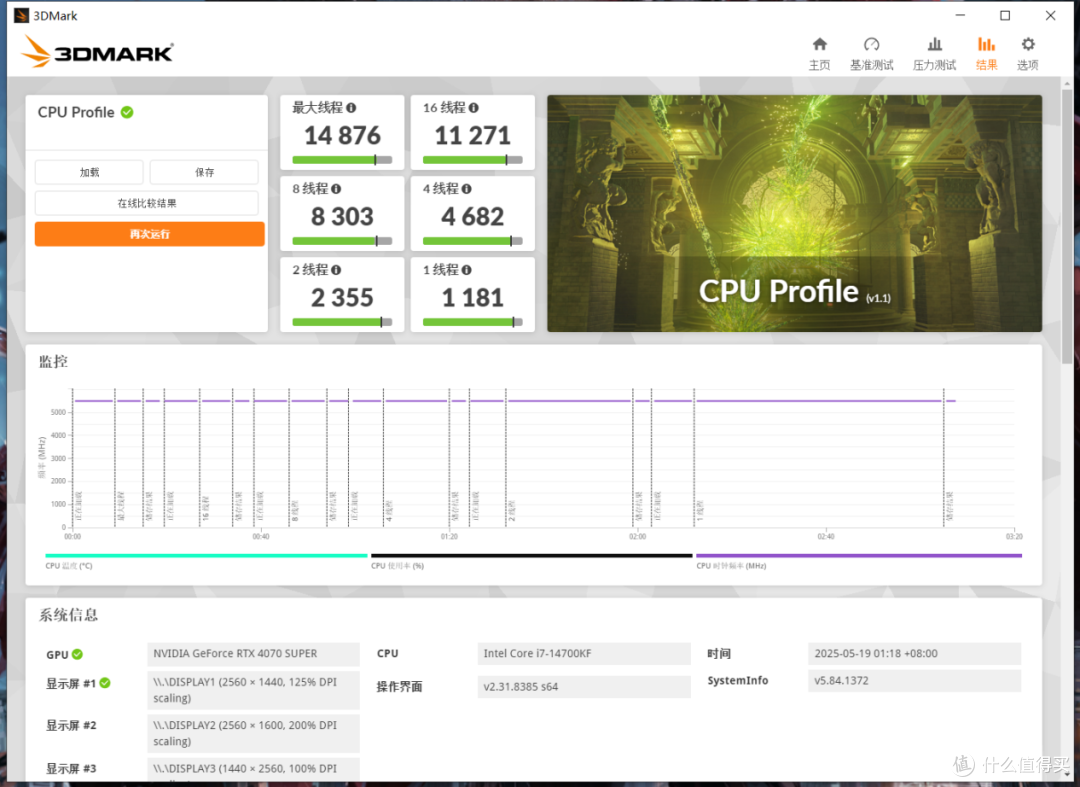Click the green check icon next to GPU

pyautogui.click(x=77, y=654)
